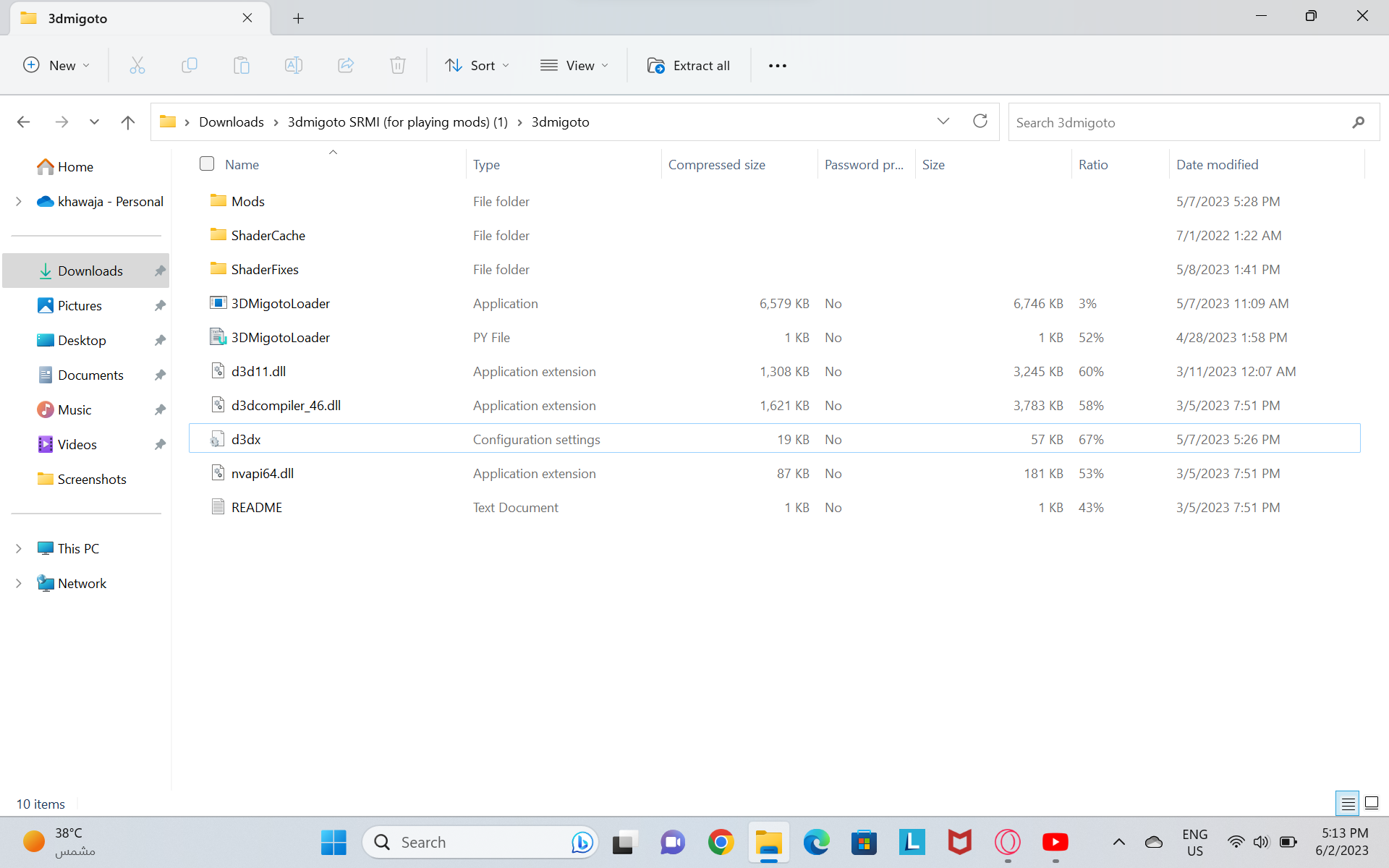Screen dimensions: 1389x868
Task: Click the Paste icon in the toolbar
Action: [241, 65]
